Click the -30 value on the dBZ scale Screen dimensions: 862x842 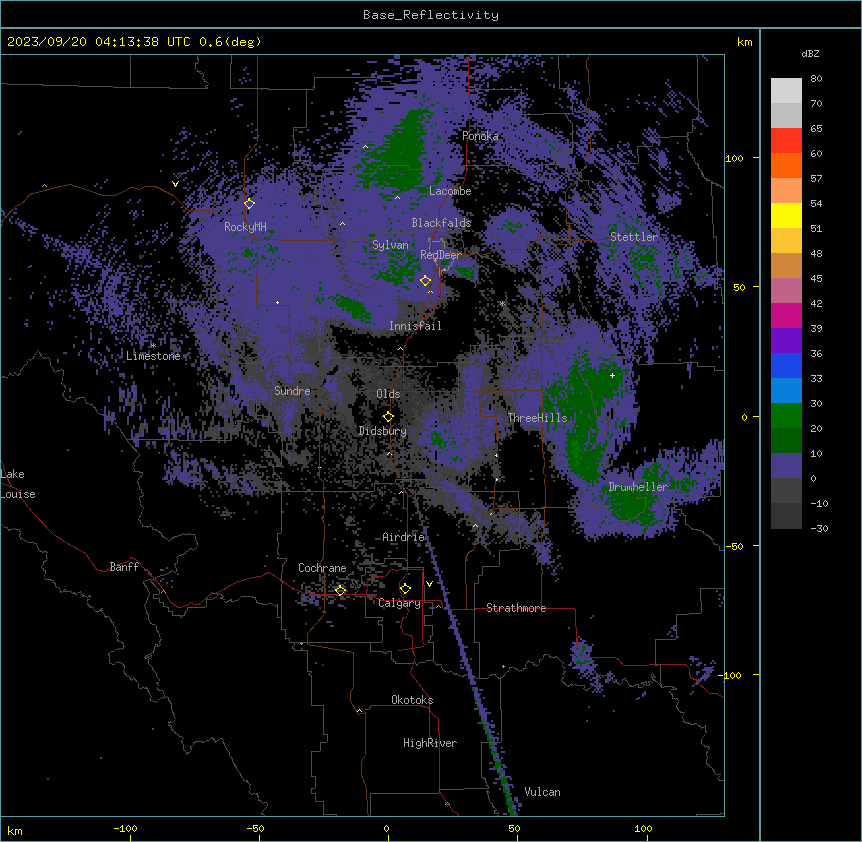pos(819,528)
